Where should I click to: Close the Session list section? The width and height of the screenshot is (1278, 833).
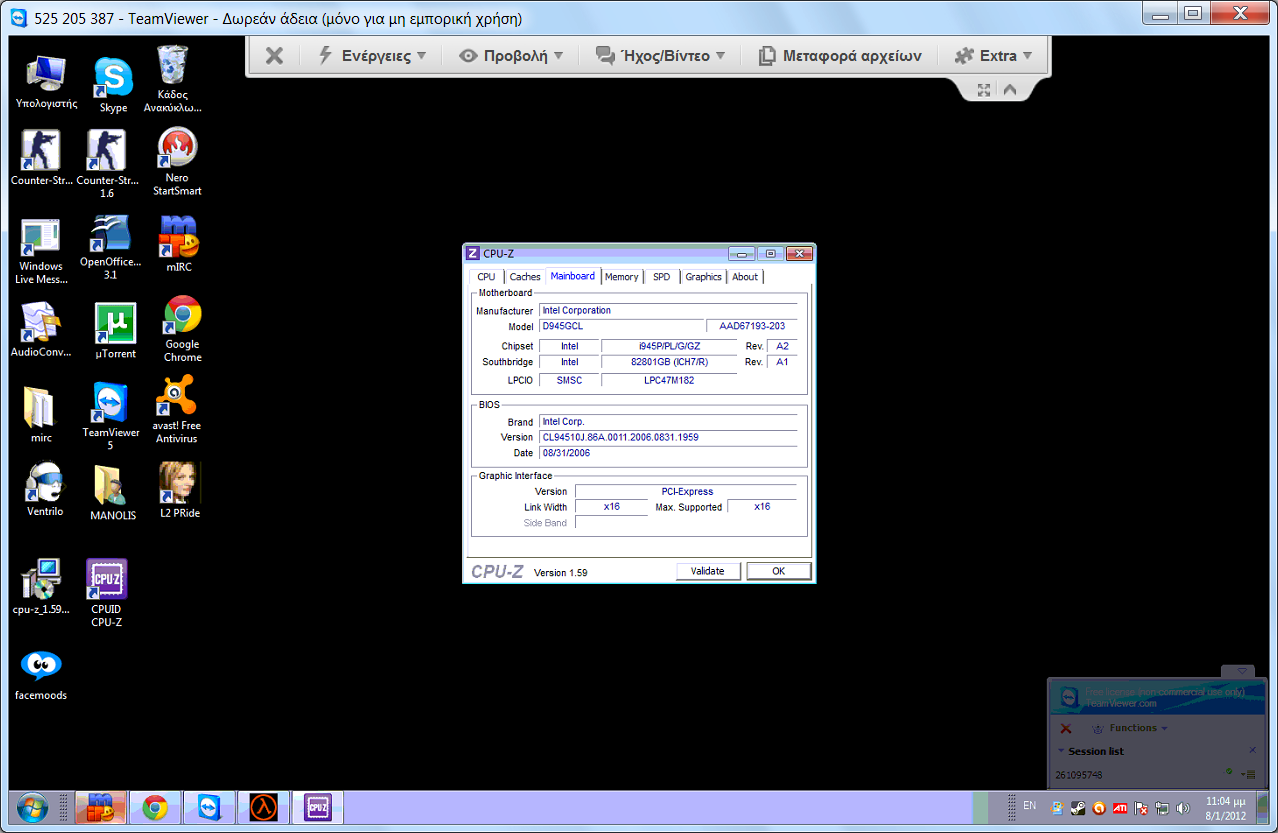(1252, 751)
